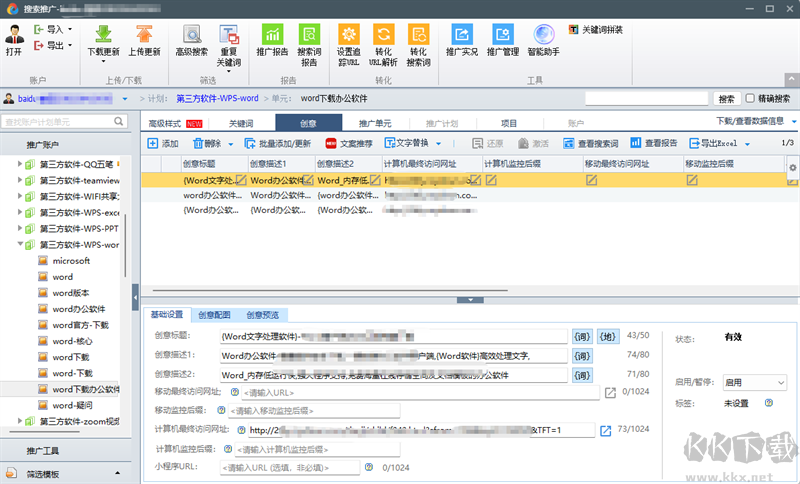Open the 导入 dropdown arrow

(x=70, y=29)
